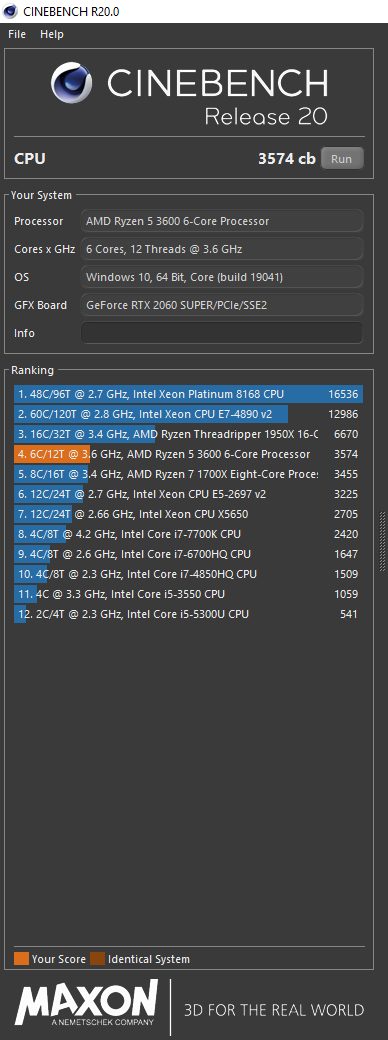
Task: Click the Processor field showing Ryzen 5 3600
Action: pos(222,221)
